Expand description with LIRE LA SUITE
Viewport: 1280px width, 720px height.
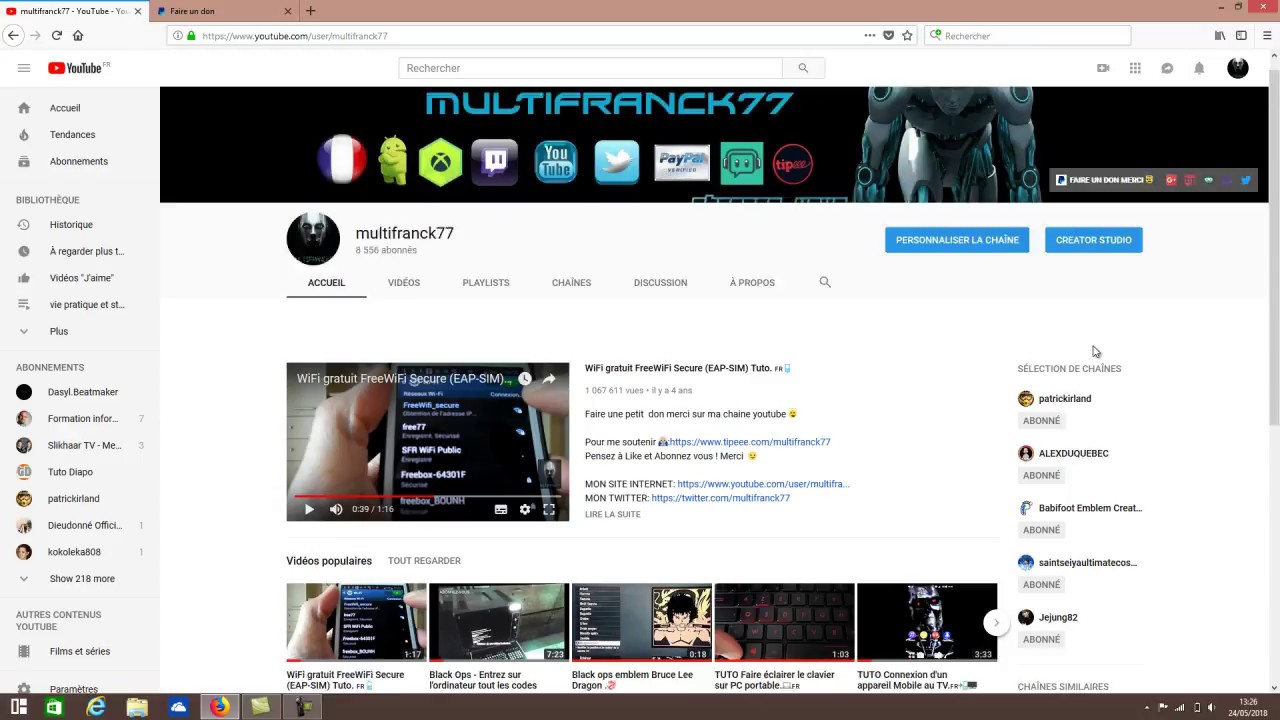(x=613, y=514)
